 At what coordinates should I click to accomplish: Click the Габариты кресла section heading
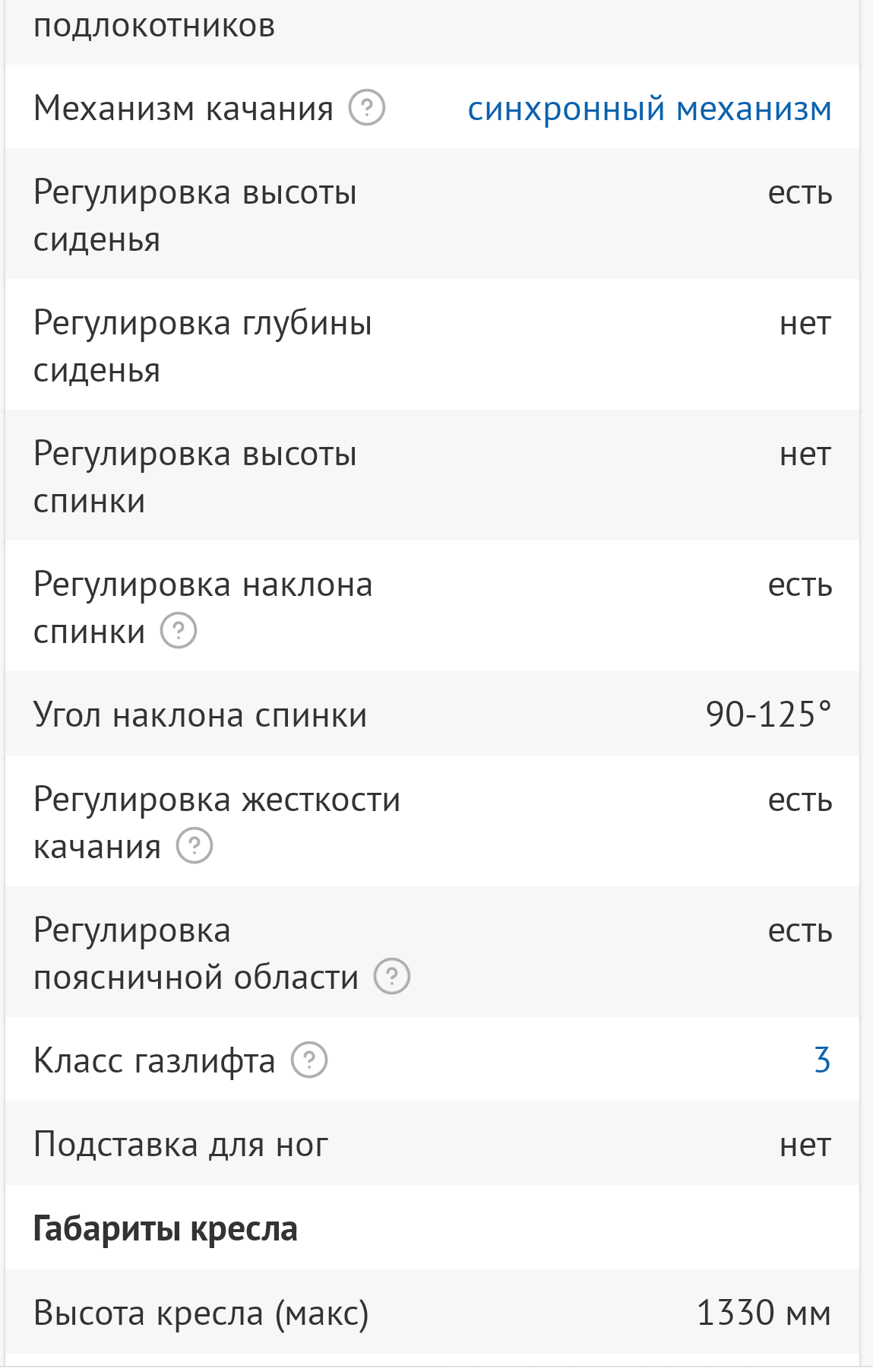[x=165, y=1229]
